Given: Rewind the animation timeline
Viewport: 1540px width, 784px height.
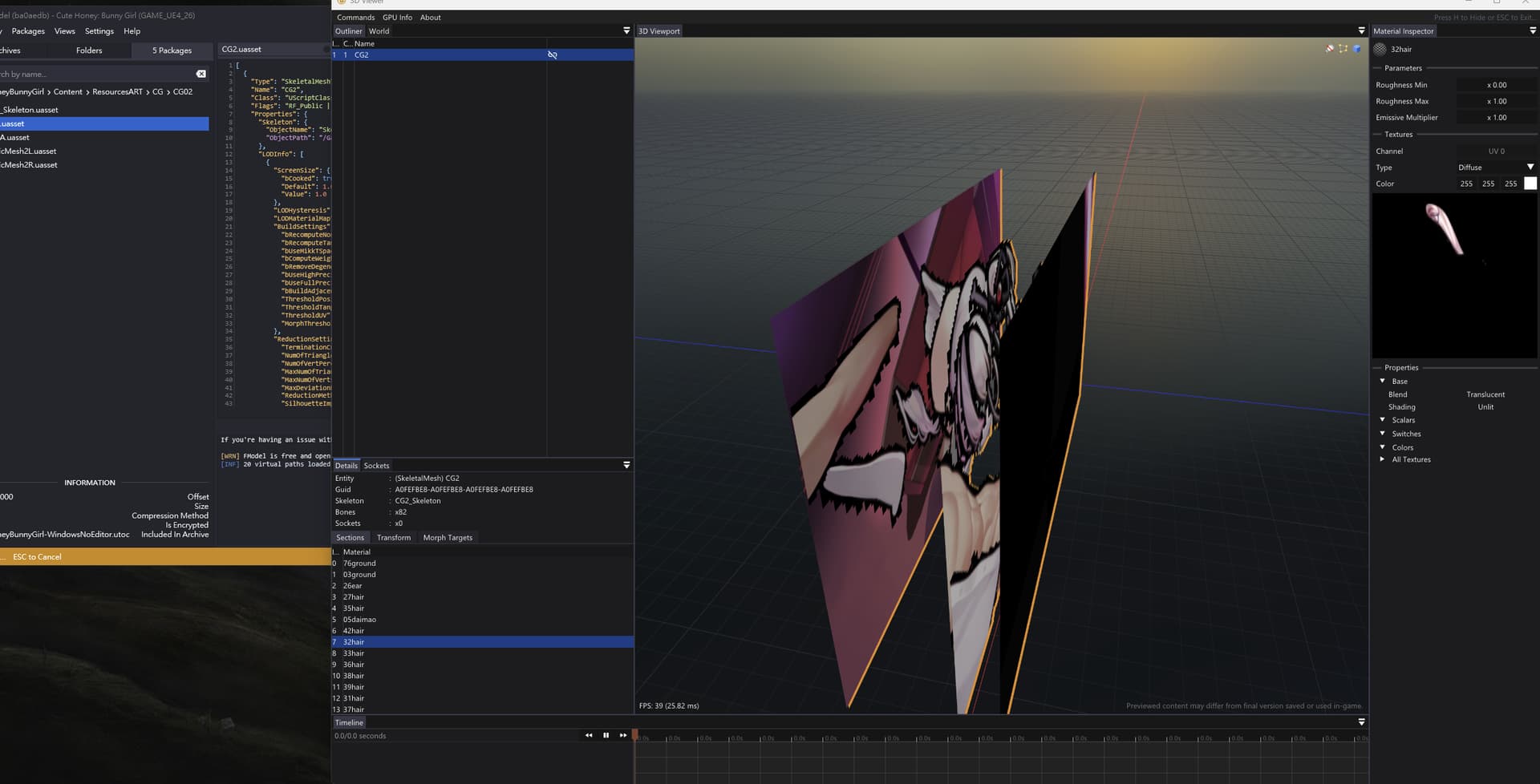Looking at the screenshot, I should (x=589, y=735).
